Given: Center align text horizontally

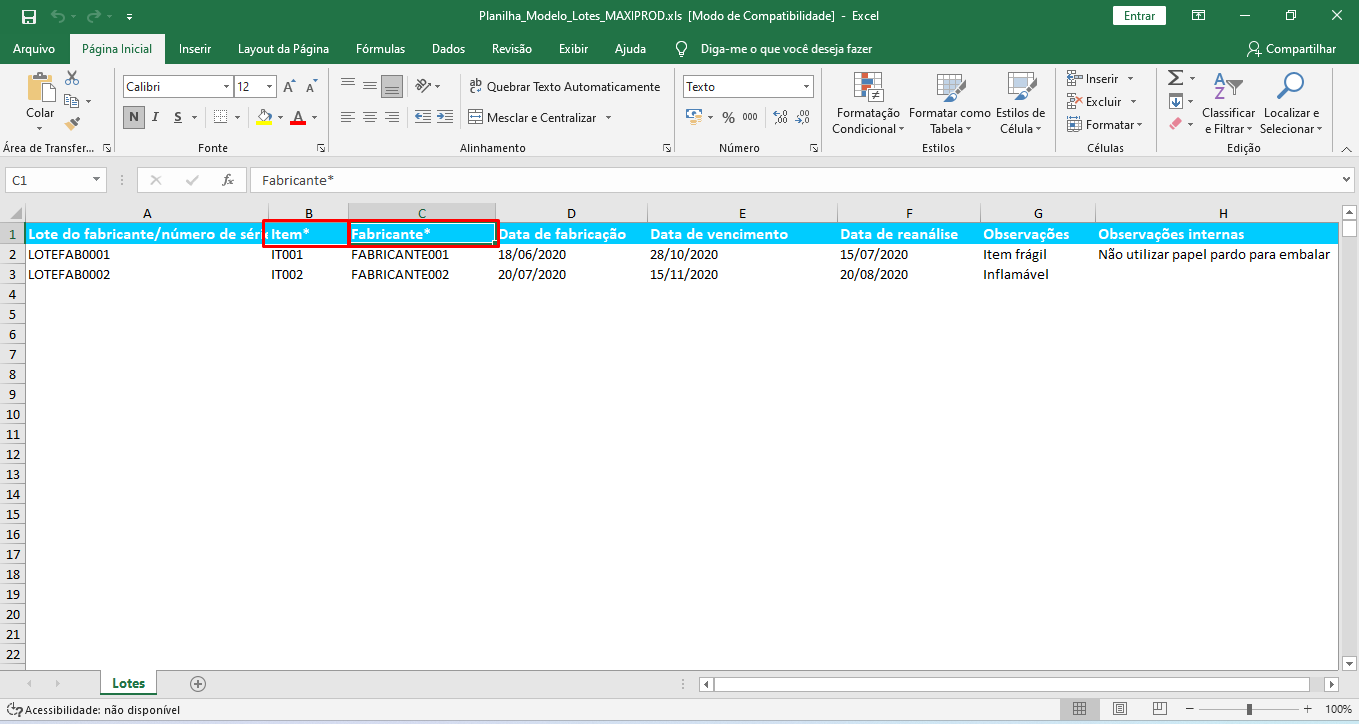Looking at the screenshot, I should pyautogui.click(x=370, y=117).
